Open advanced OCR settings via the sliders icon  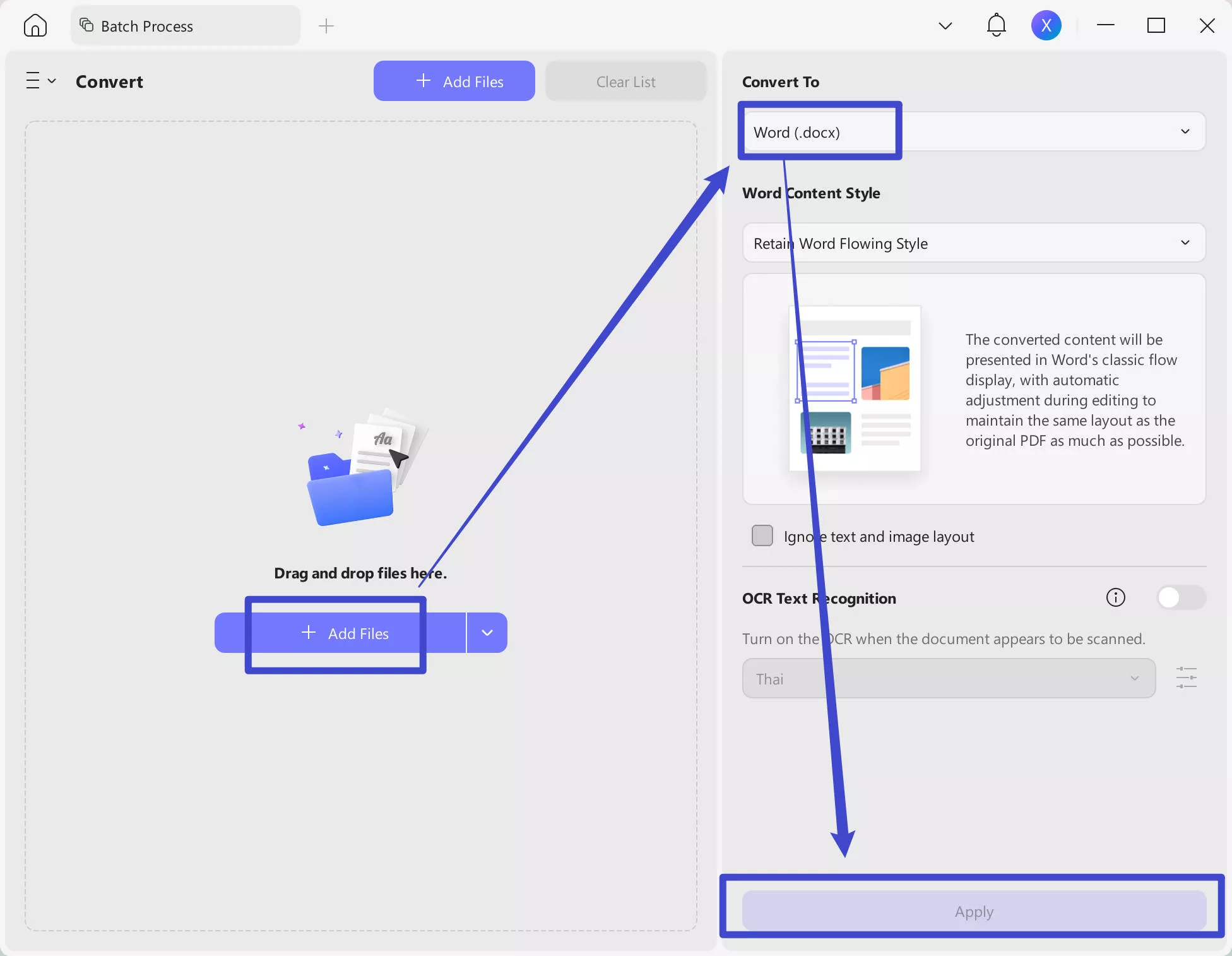[1186, 678]
